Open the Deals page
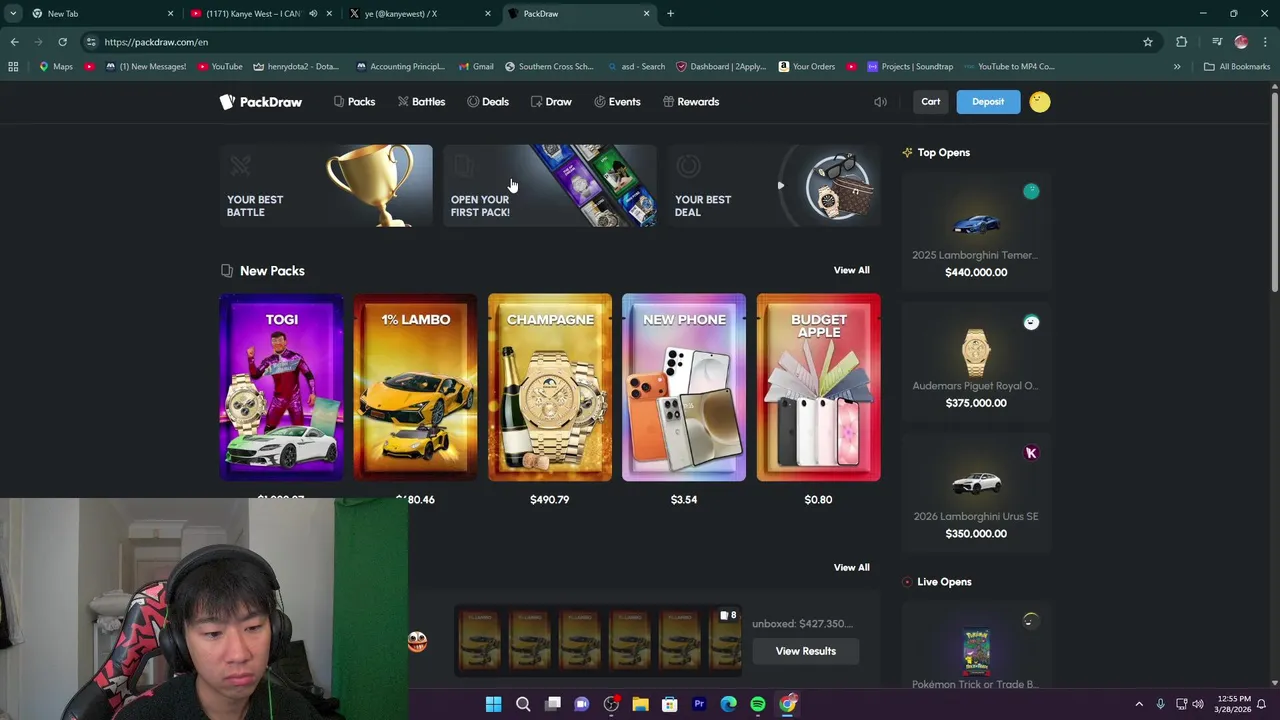The width and height of the screenshot is (1280, 720). coord(488,102)
